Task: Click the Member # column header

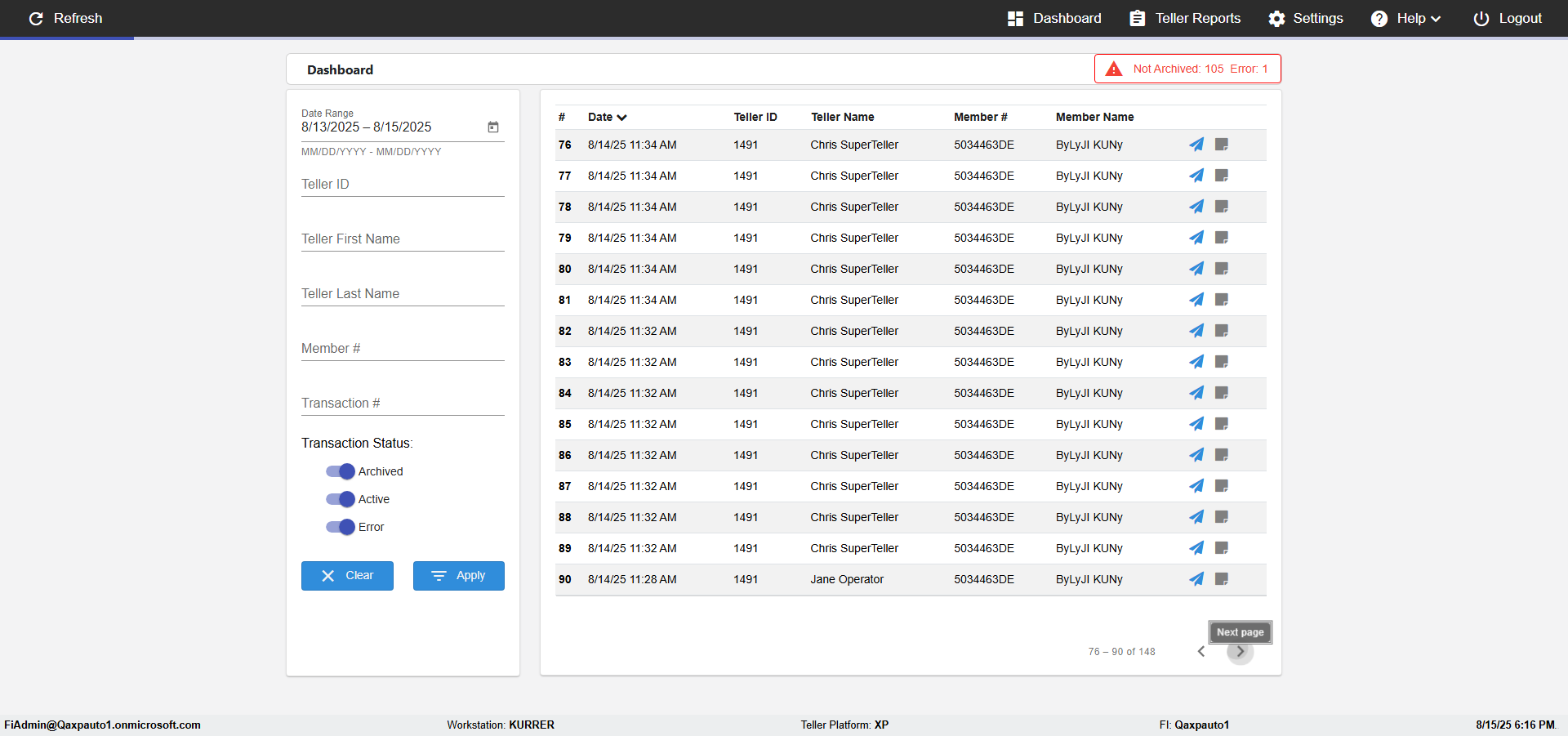Action: coord(980,117)
